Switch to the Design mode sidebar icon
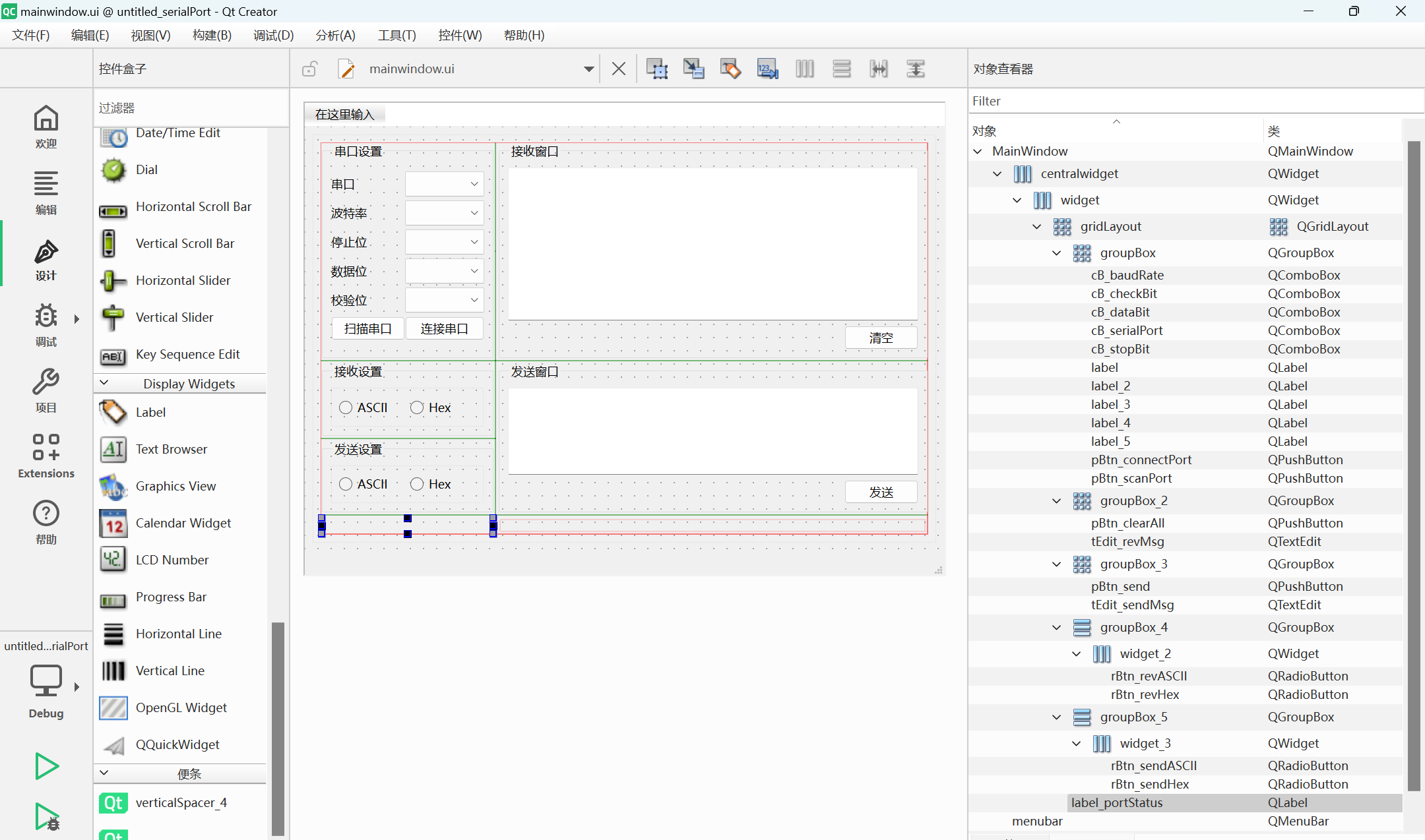This screenshot has width=1425, height=840. coord(46,260)
